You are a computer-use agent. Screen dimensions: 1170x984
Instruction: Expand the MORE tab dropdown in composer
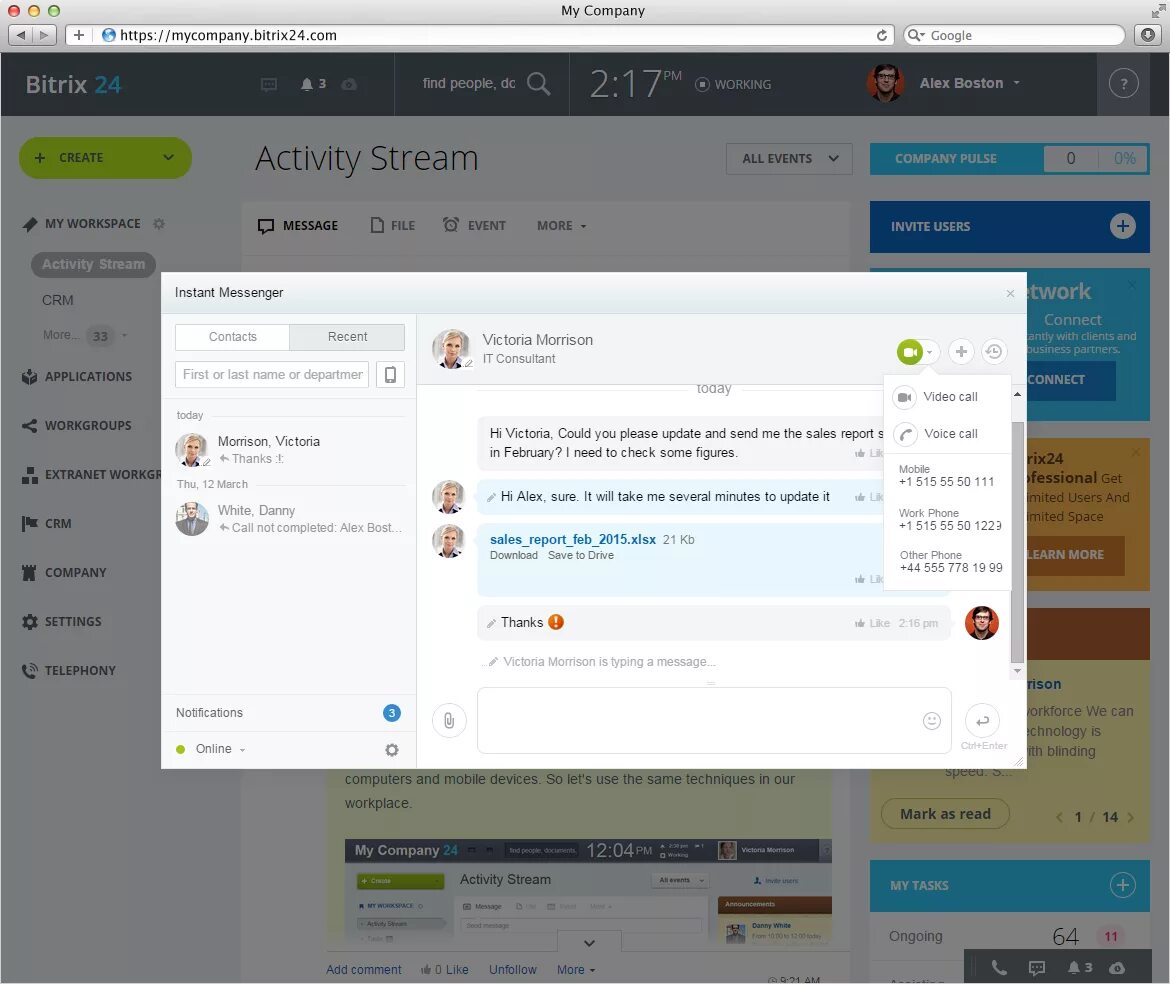pos(561,225)
